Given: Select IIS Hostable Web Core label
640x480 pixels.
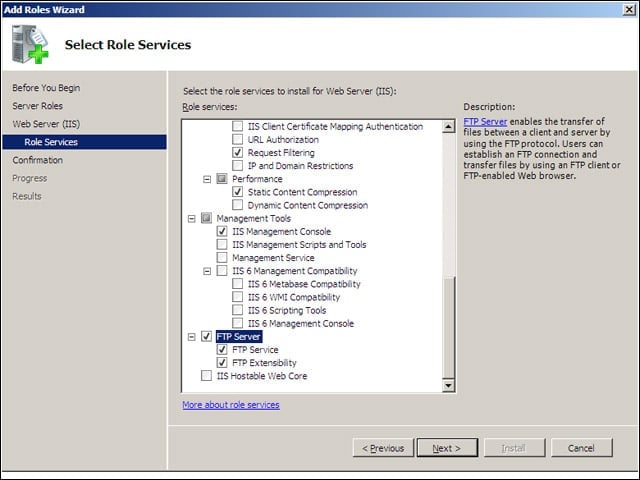Looking at the screenshot, I should tap(262, 376).
